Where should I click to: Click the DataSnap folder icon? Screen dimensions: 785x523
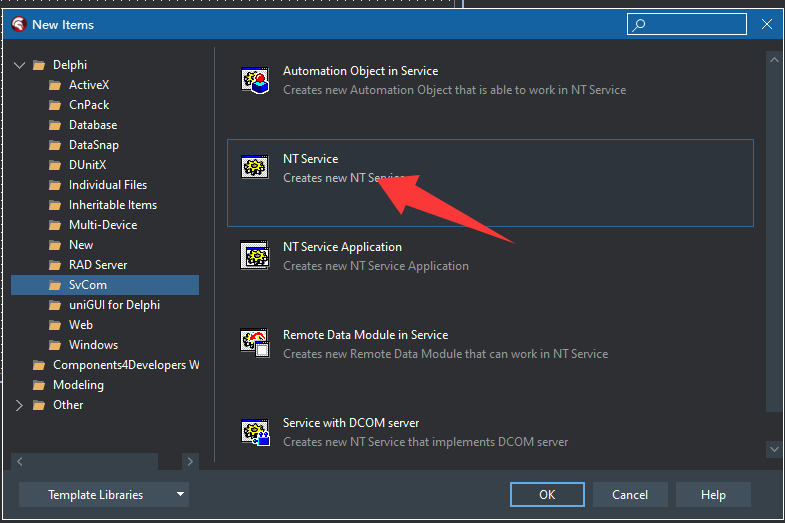55,145
